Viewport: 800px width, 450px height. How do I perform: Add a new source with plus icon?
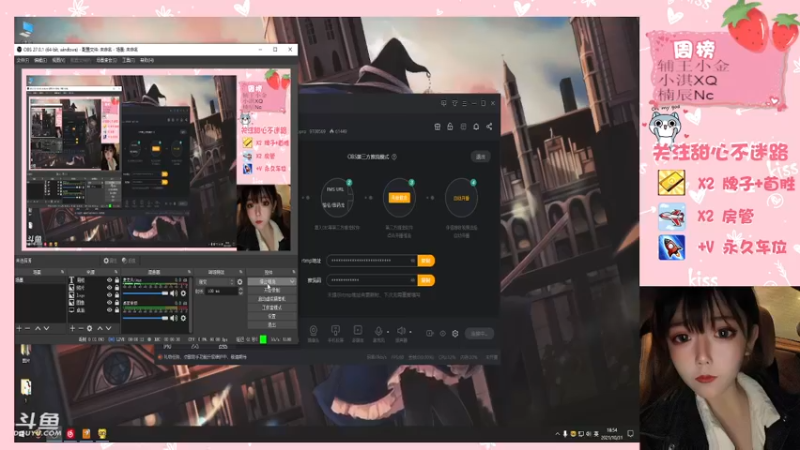click(x=72, y=329)
